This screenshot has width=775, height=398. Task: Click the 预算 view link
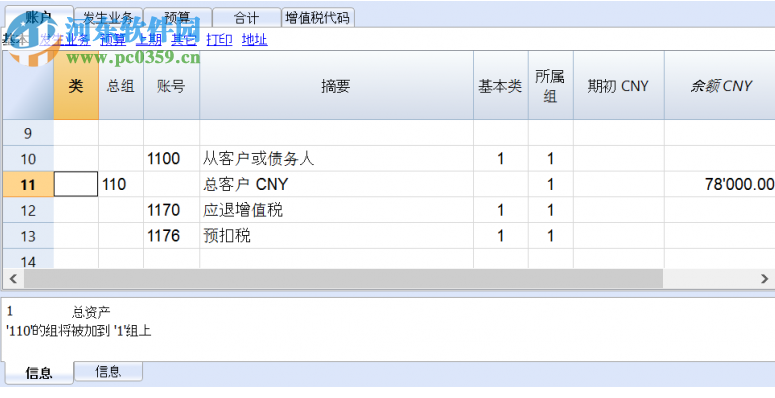pyautogui.click(x=113, y=40)
